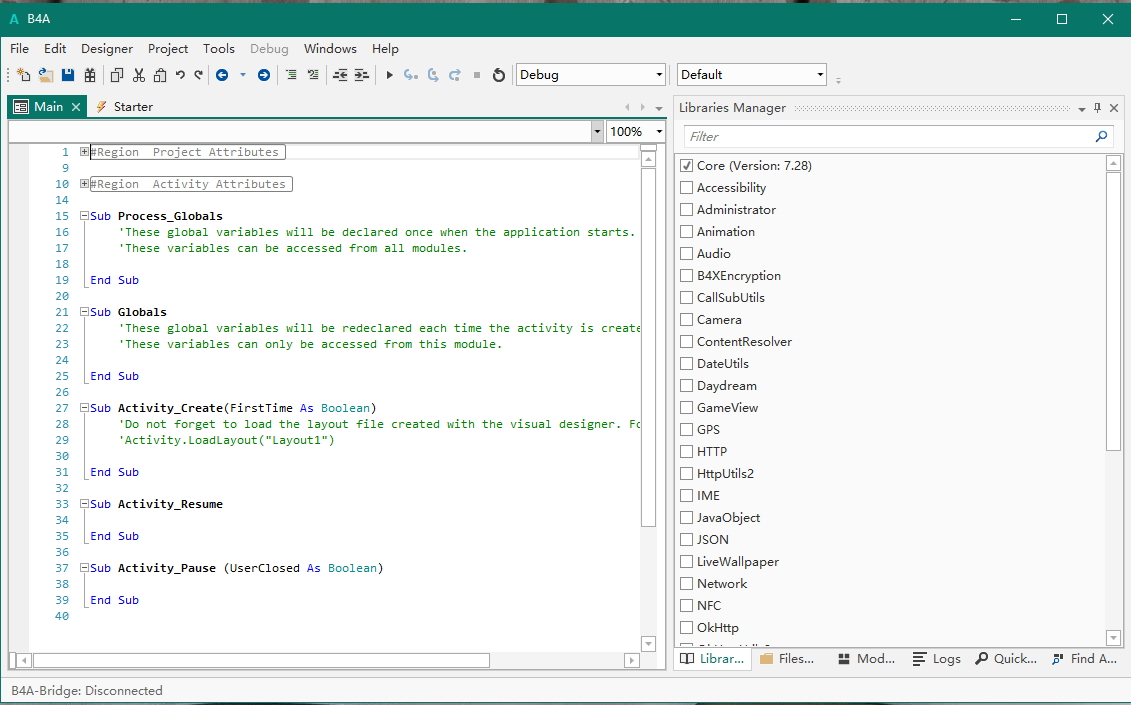Expand the Project Attributes region

point(85,152)
